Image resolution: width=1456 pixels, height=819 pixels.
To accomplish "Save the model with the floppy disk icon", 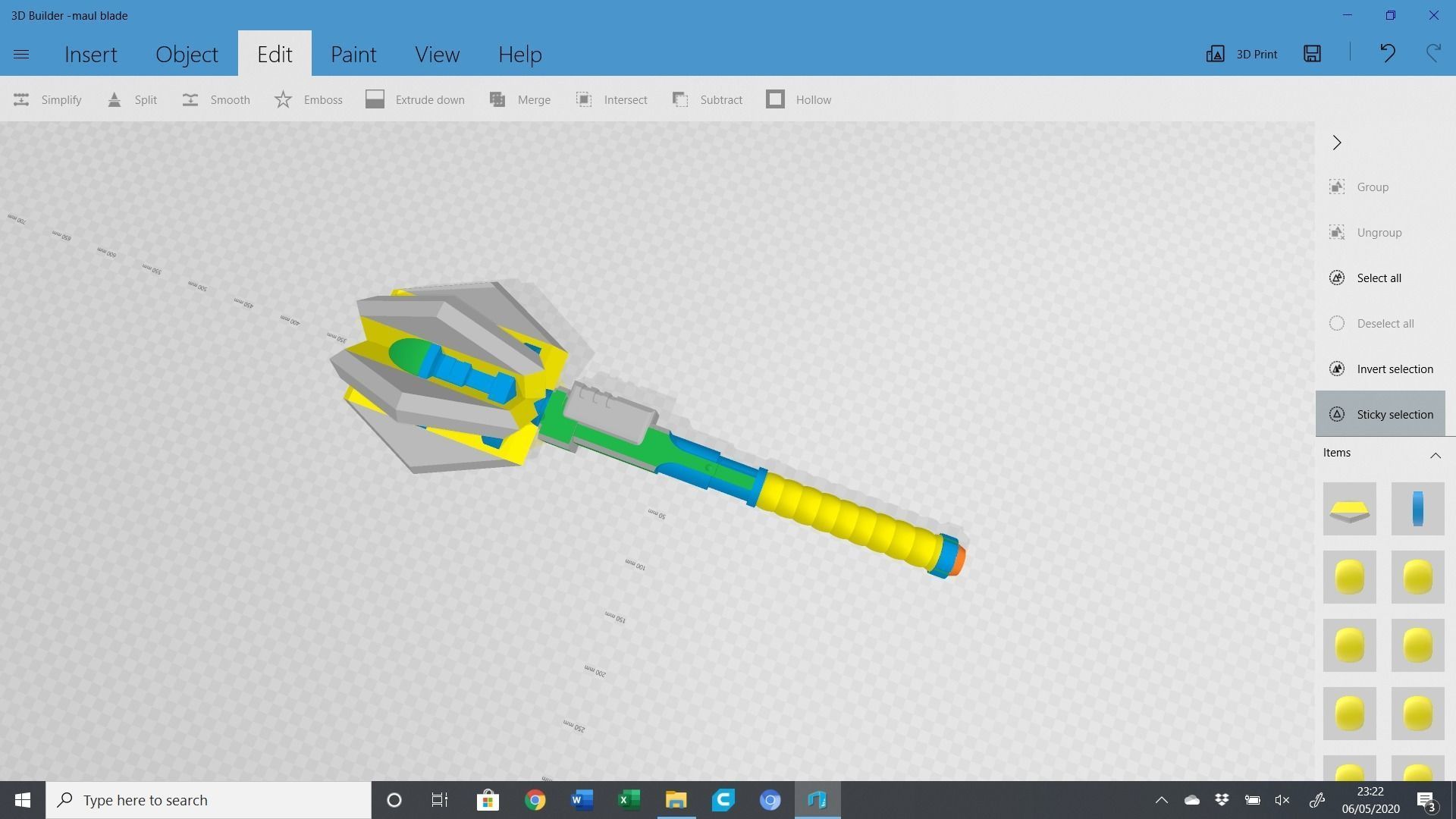I will coord(1312,54).
